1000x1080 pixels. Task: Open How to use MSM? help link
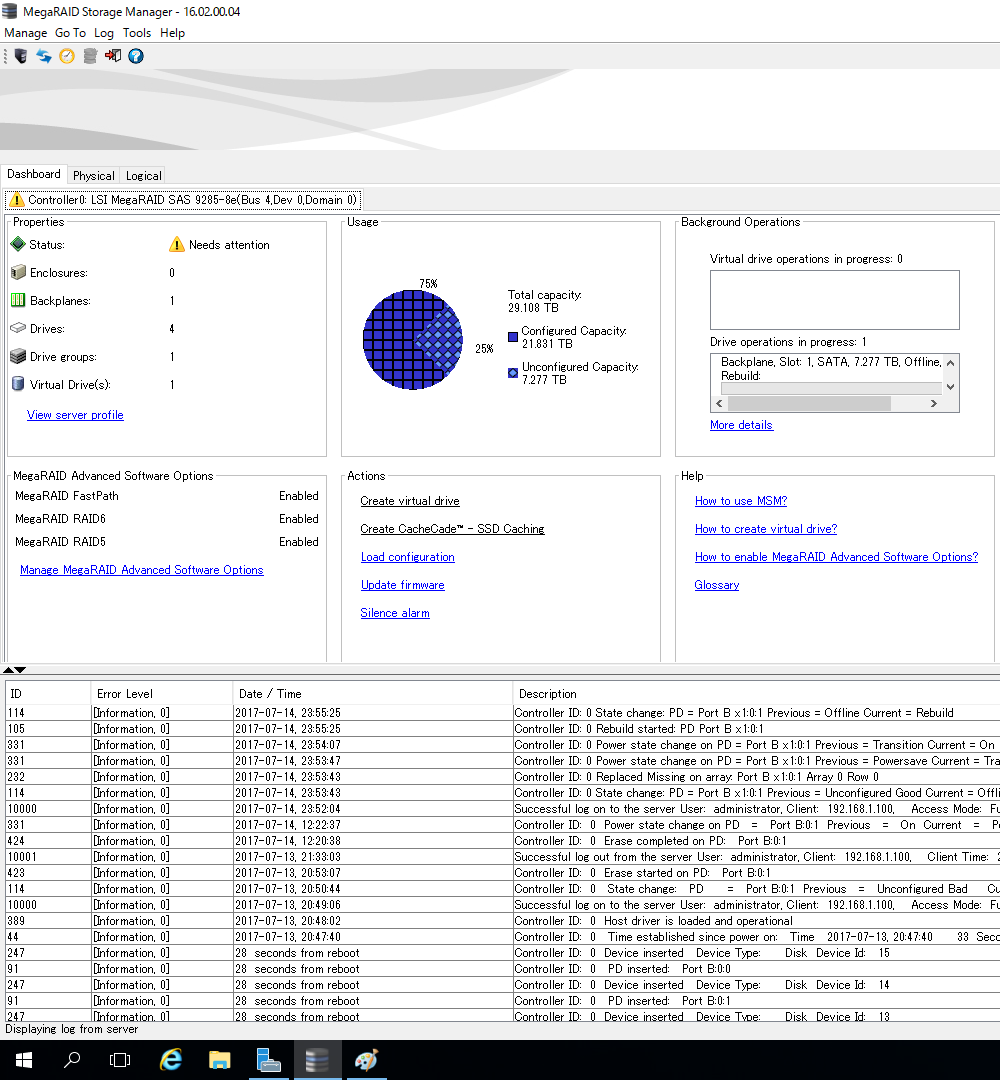[741, 501]
